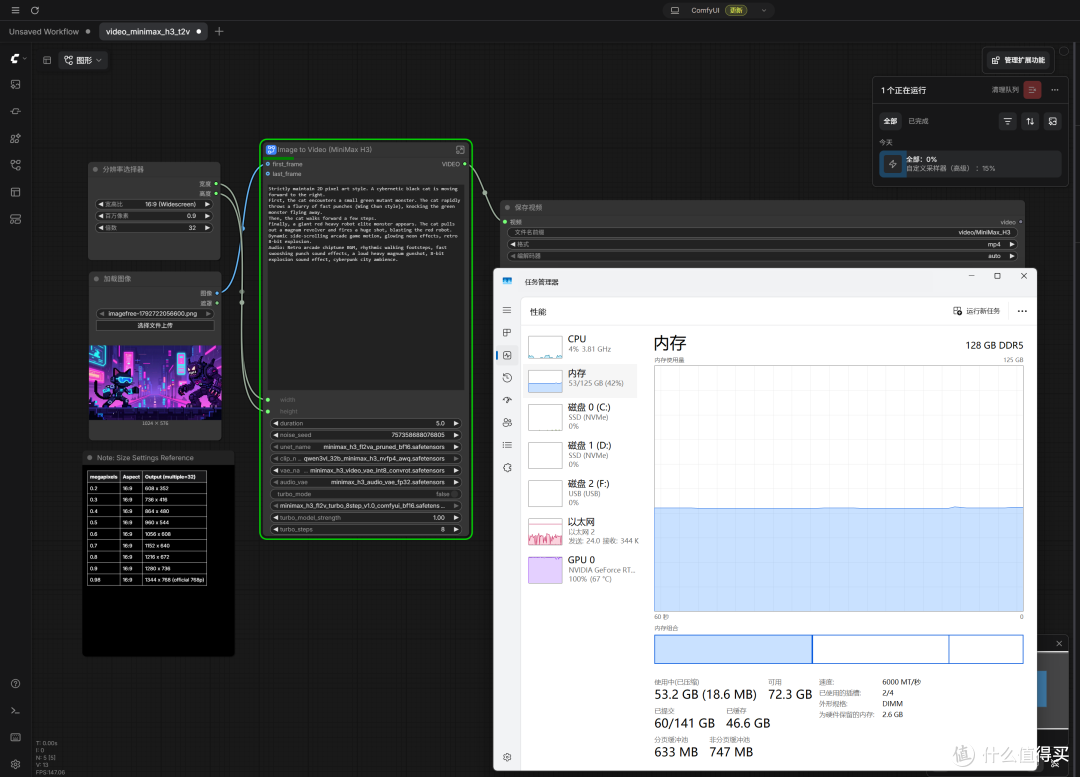Open the audio_vae model dropdown
Screen dimensions: 1080x777
pos(366,482)
